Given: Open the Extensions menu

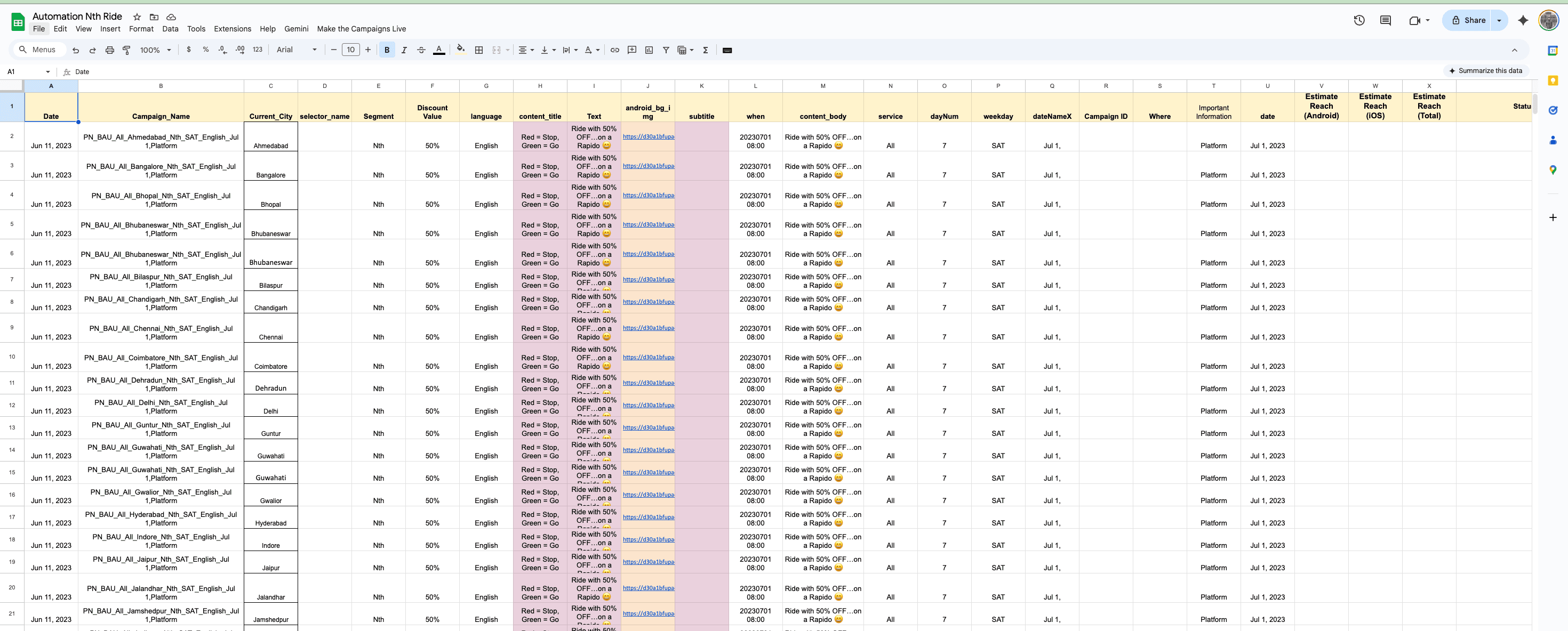Looking at the screenshot, I should click(x=233, y=29).
